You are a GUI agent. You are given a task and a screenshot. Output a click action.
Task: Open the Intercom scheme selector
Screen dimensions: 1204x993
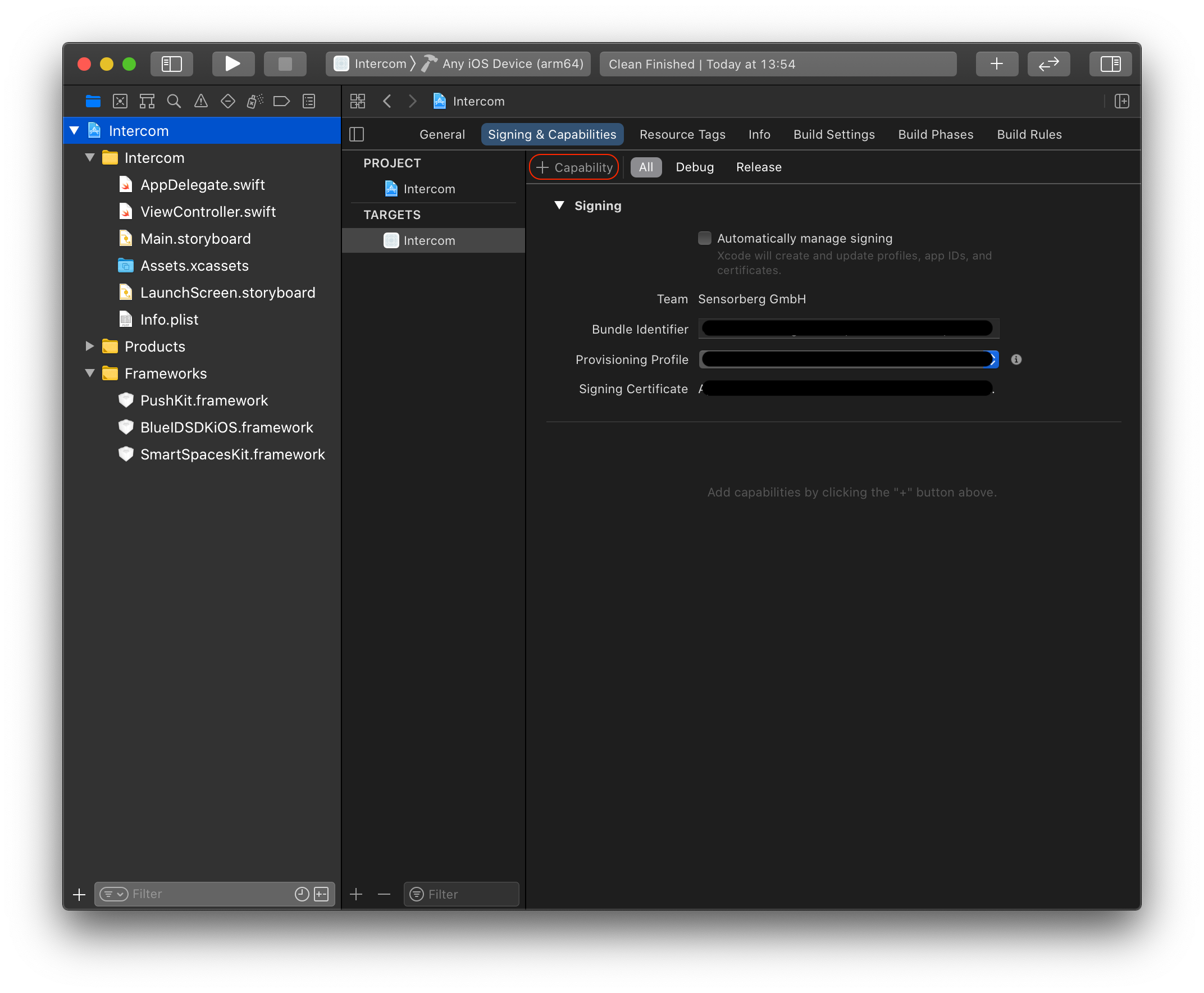pos(373,63)
